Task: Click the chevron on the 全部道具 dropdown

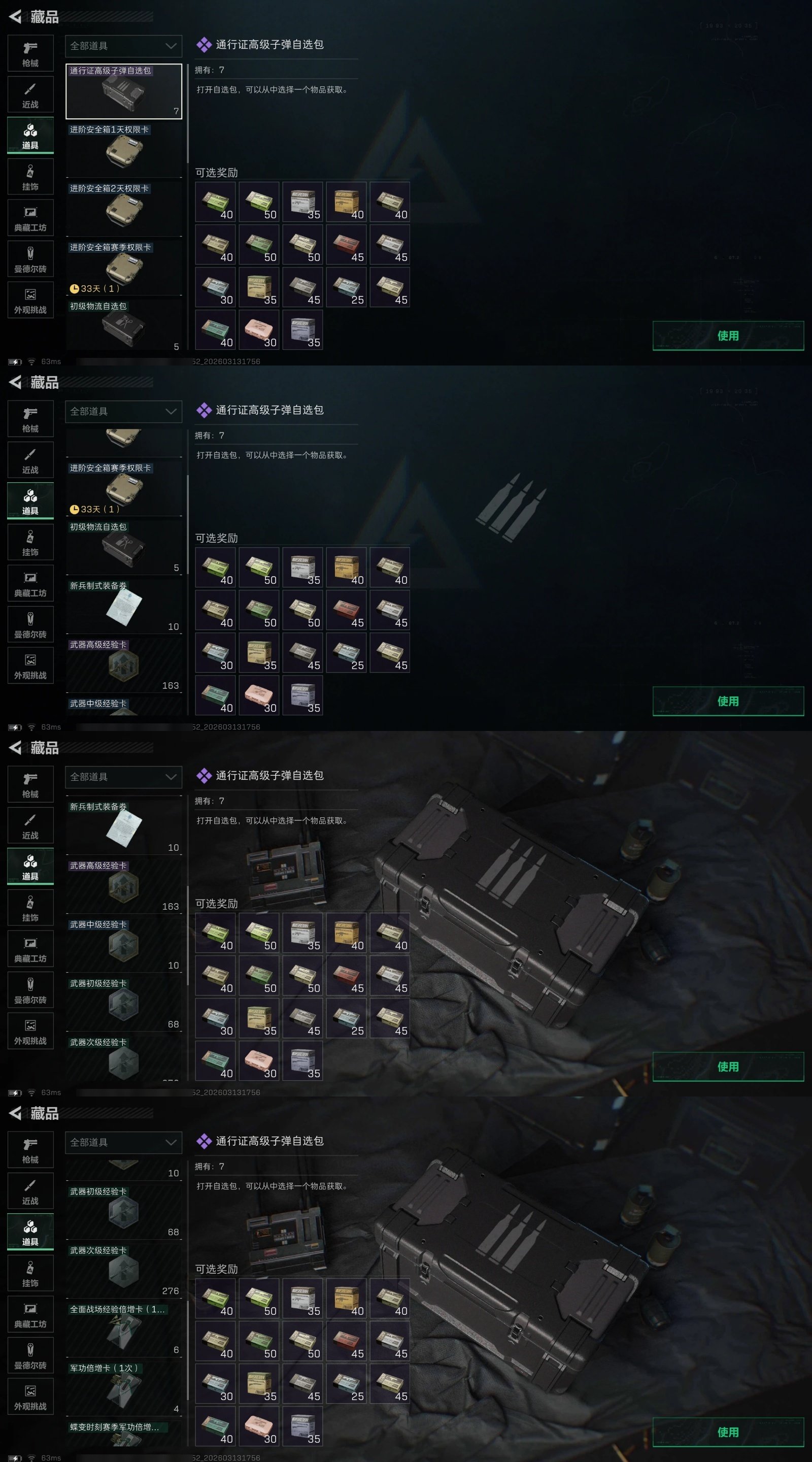Action: click(171, 46)
